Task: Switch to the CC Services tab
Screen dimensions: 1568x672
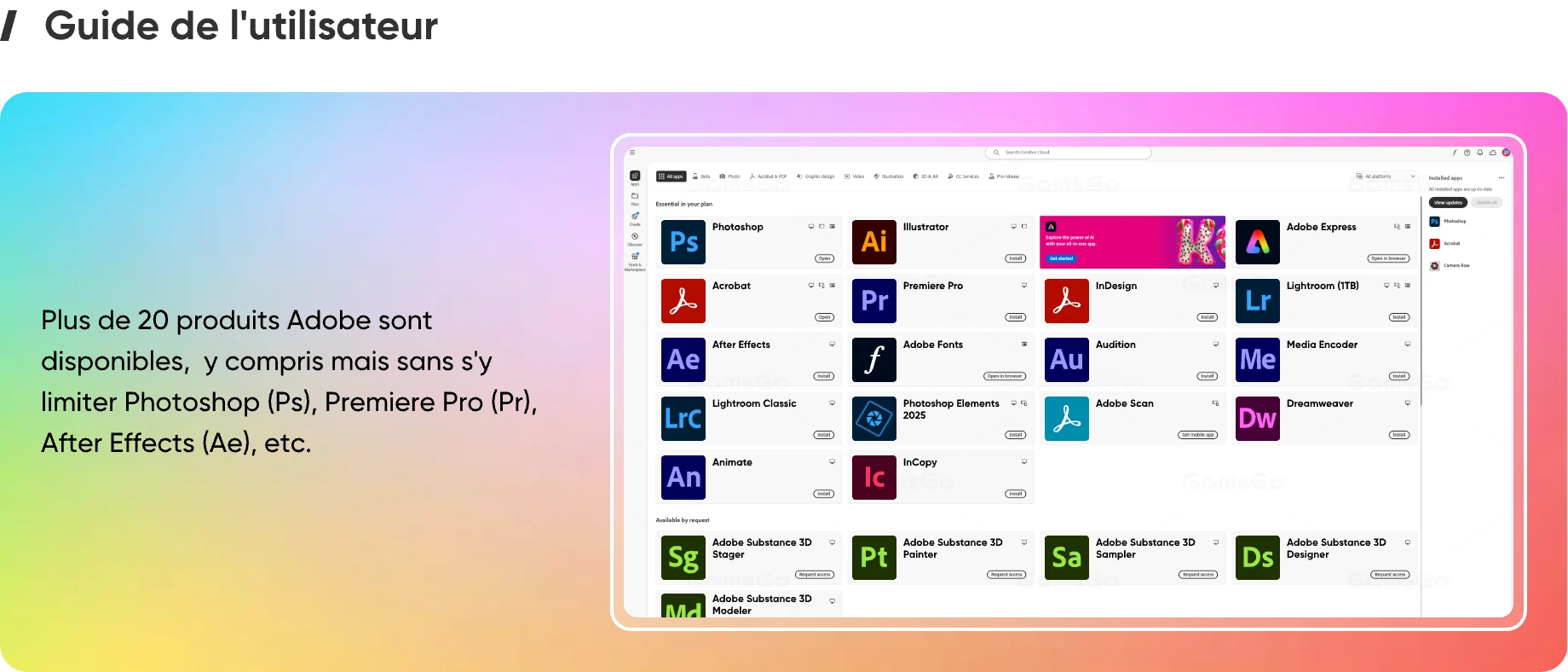Action: (963, 177)
